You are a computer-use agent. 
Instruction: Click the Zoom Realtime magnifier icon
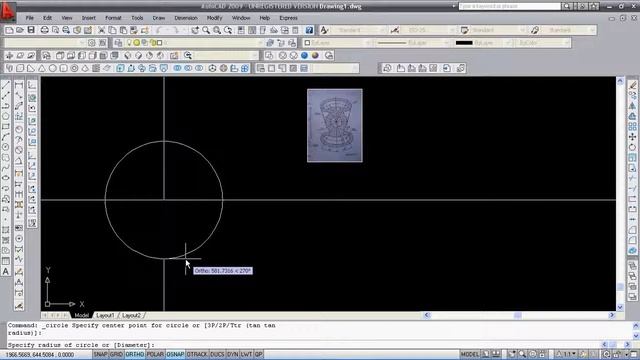tap(206, 30)
